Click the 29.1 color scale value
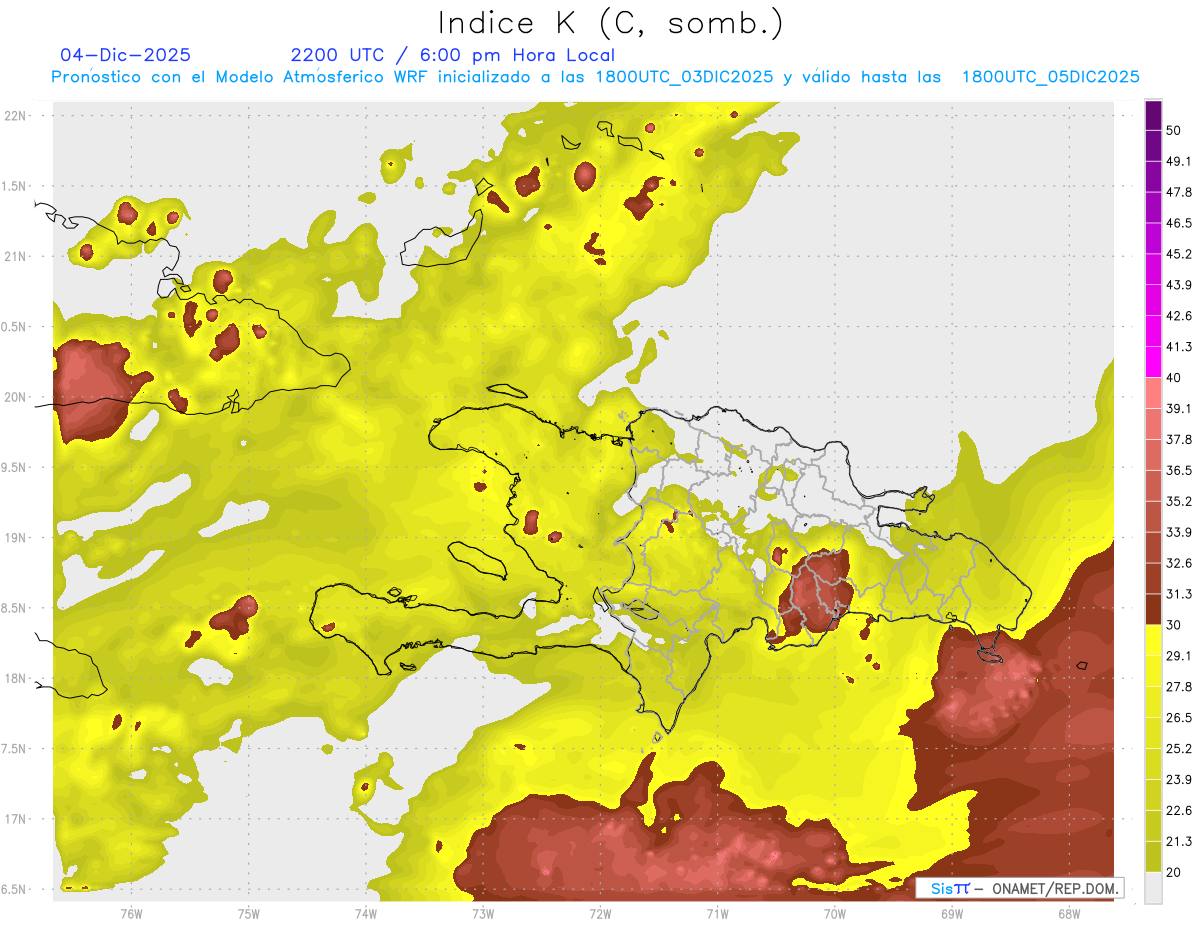Image resolution: width=1200 pixels, height=927 pixels. coord(1179,656)
